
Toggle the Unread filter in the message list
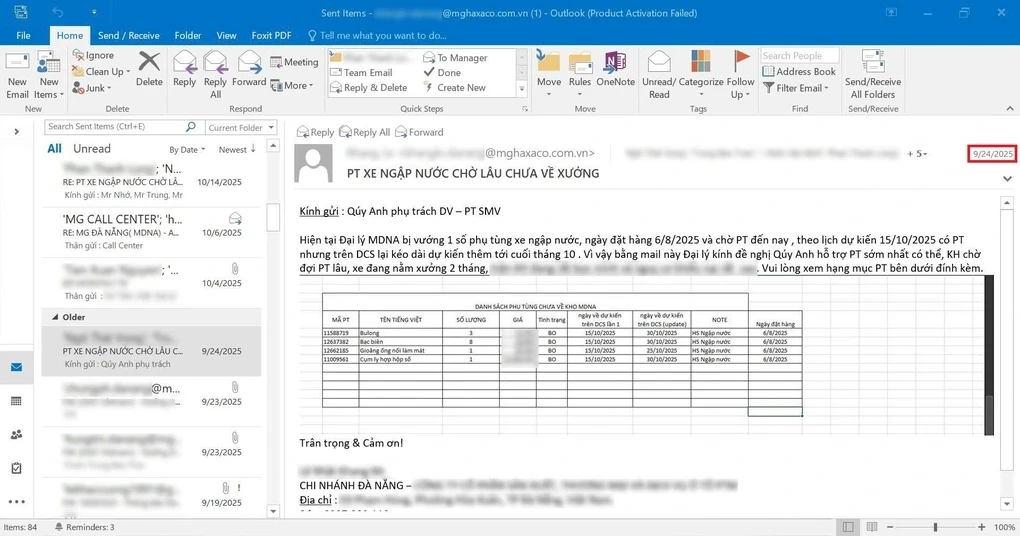(92, 149)
